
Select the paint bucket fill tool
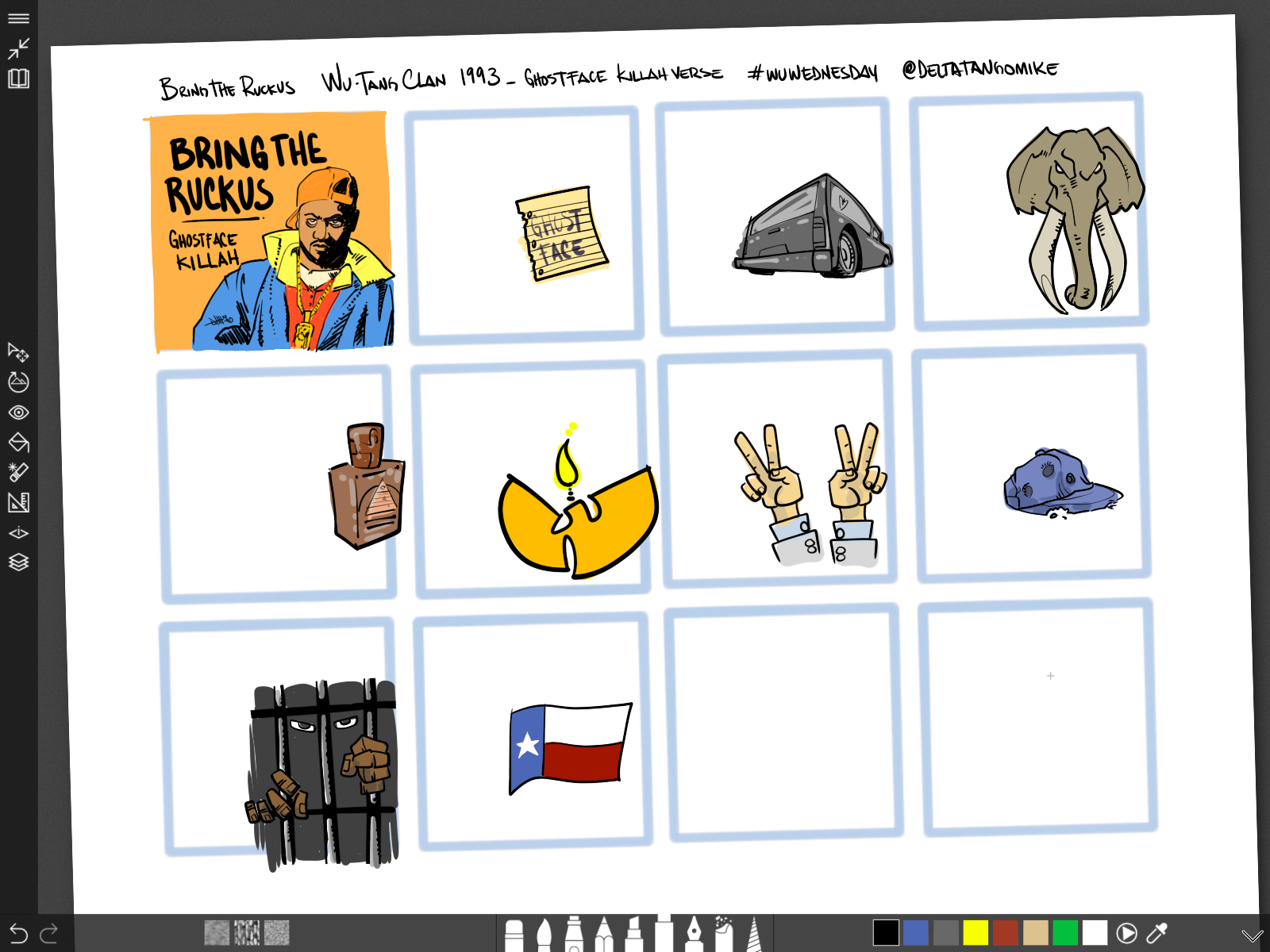(18, 442)
